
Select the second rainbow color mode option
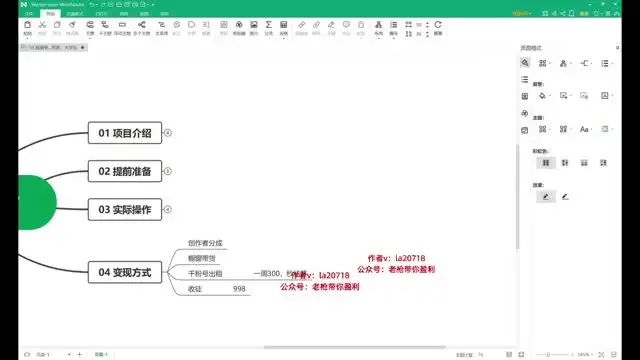[x=565, y=163]
